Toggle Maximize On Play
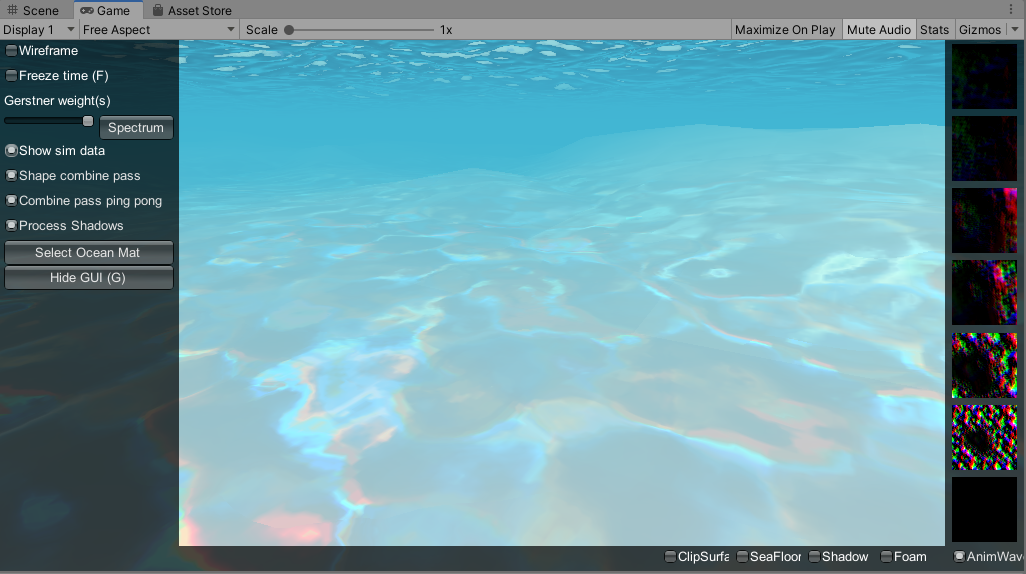Viewport: 1026px width, 574px height. click(785, 29)
